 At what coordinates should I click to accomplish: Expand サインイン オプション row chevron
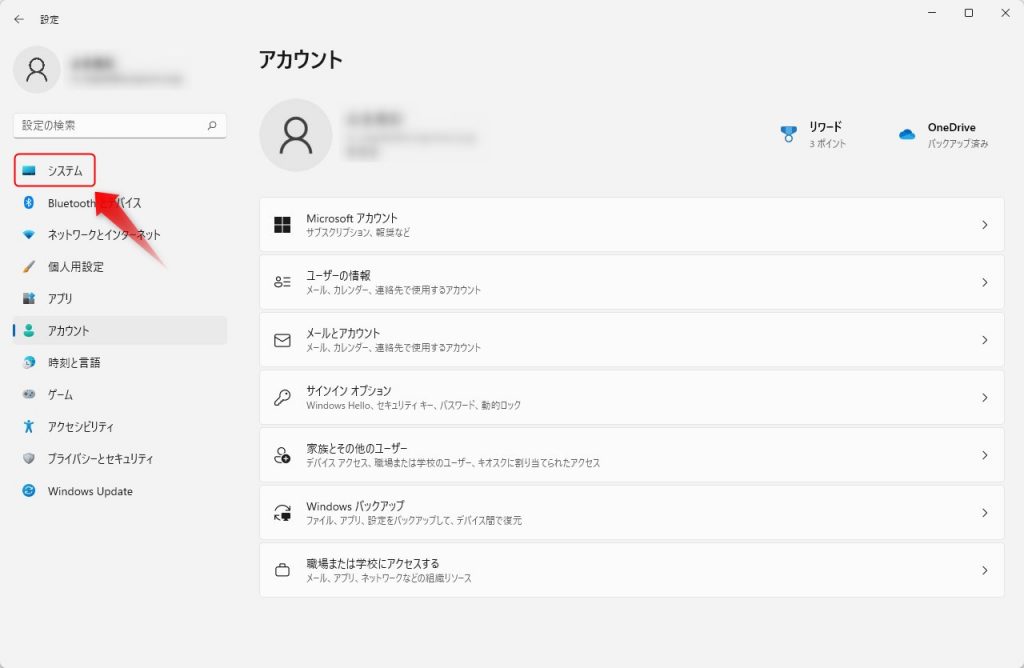pyautogui.click(x=984, y=397)
